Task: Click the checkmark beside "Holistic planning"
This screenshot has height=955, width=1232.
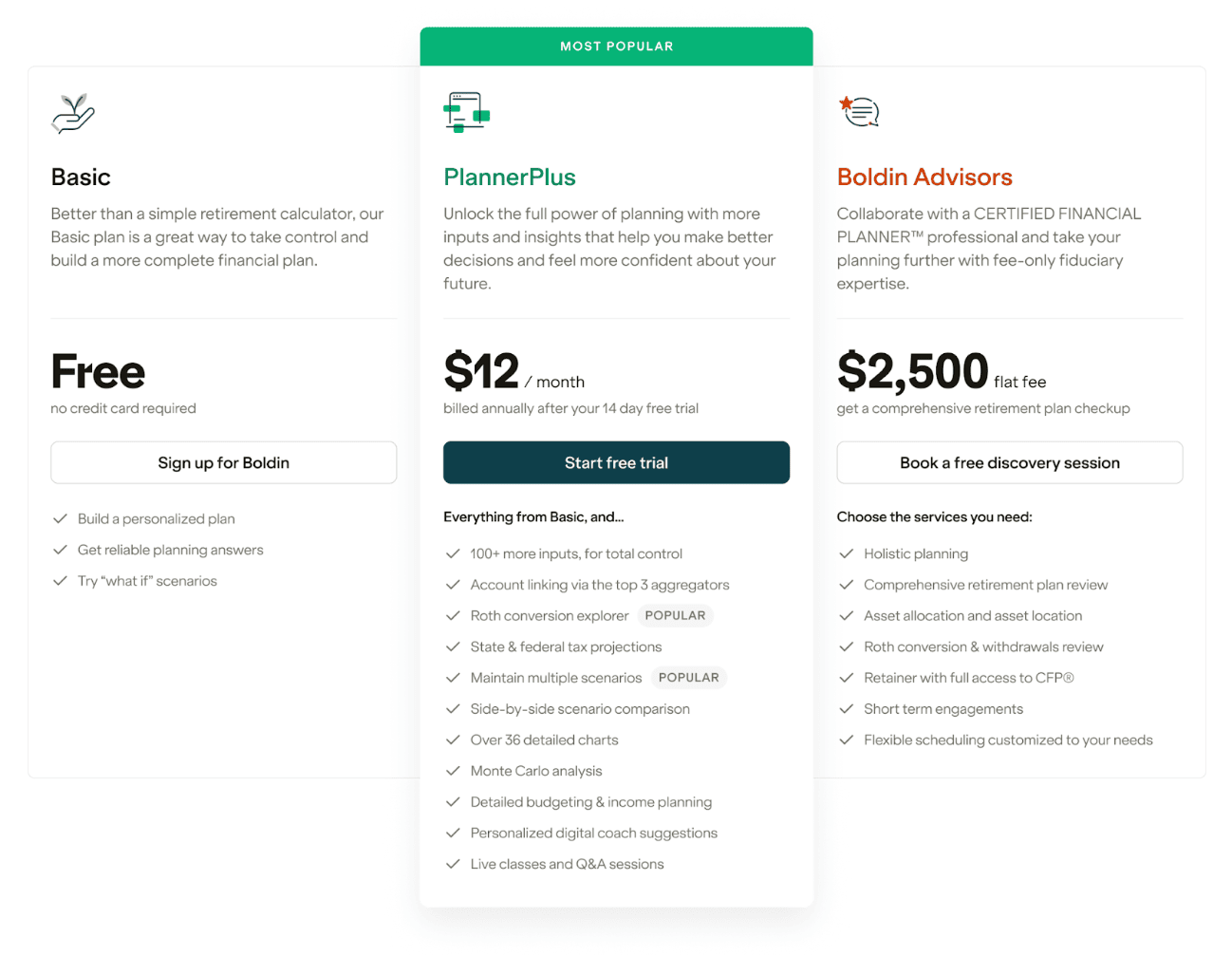Action: 846,553
